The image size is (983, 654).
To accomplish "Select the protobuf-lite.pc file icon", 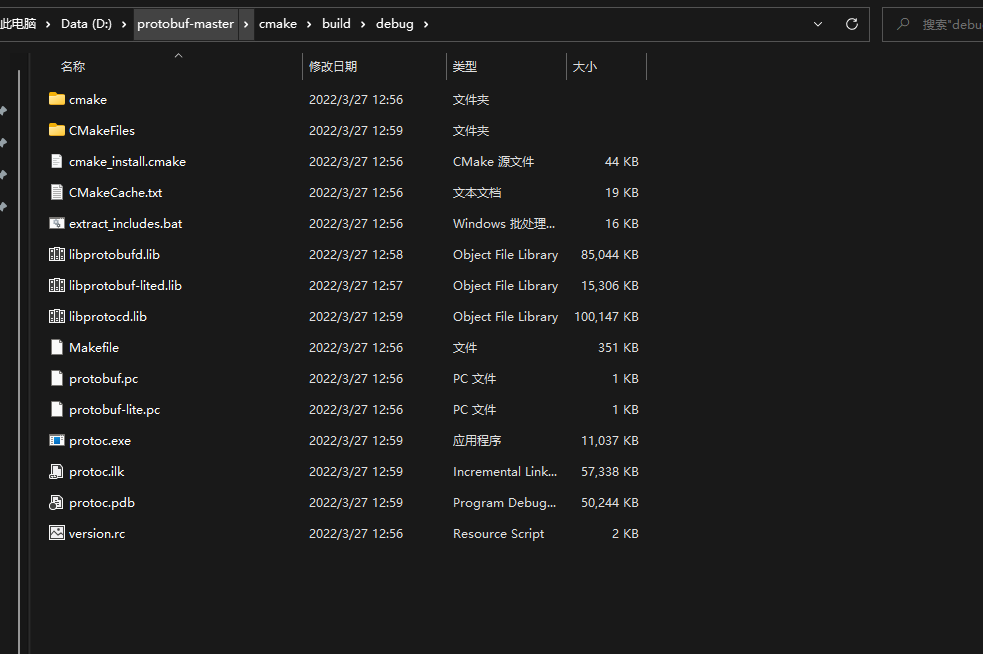I will tap(56, 409).
